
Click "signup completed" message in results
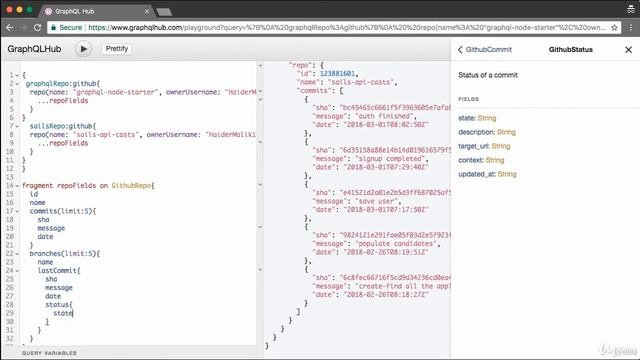pyautogui.click(x=390, y=159)
